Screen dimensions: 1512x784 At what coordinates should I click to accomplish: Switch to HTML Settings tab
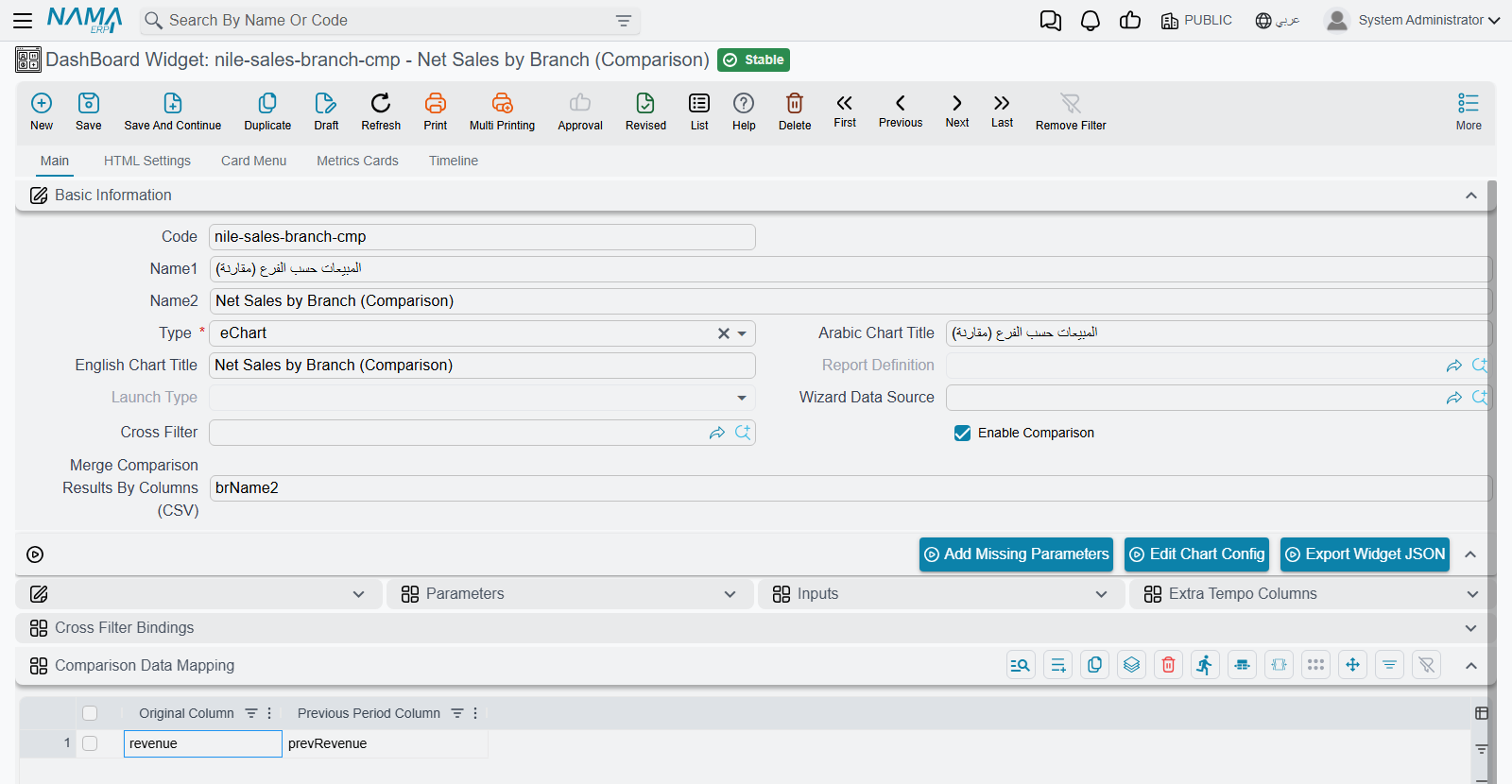(x=147, y=161)
